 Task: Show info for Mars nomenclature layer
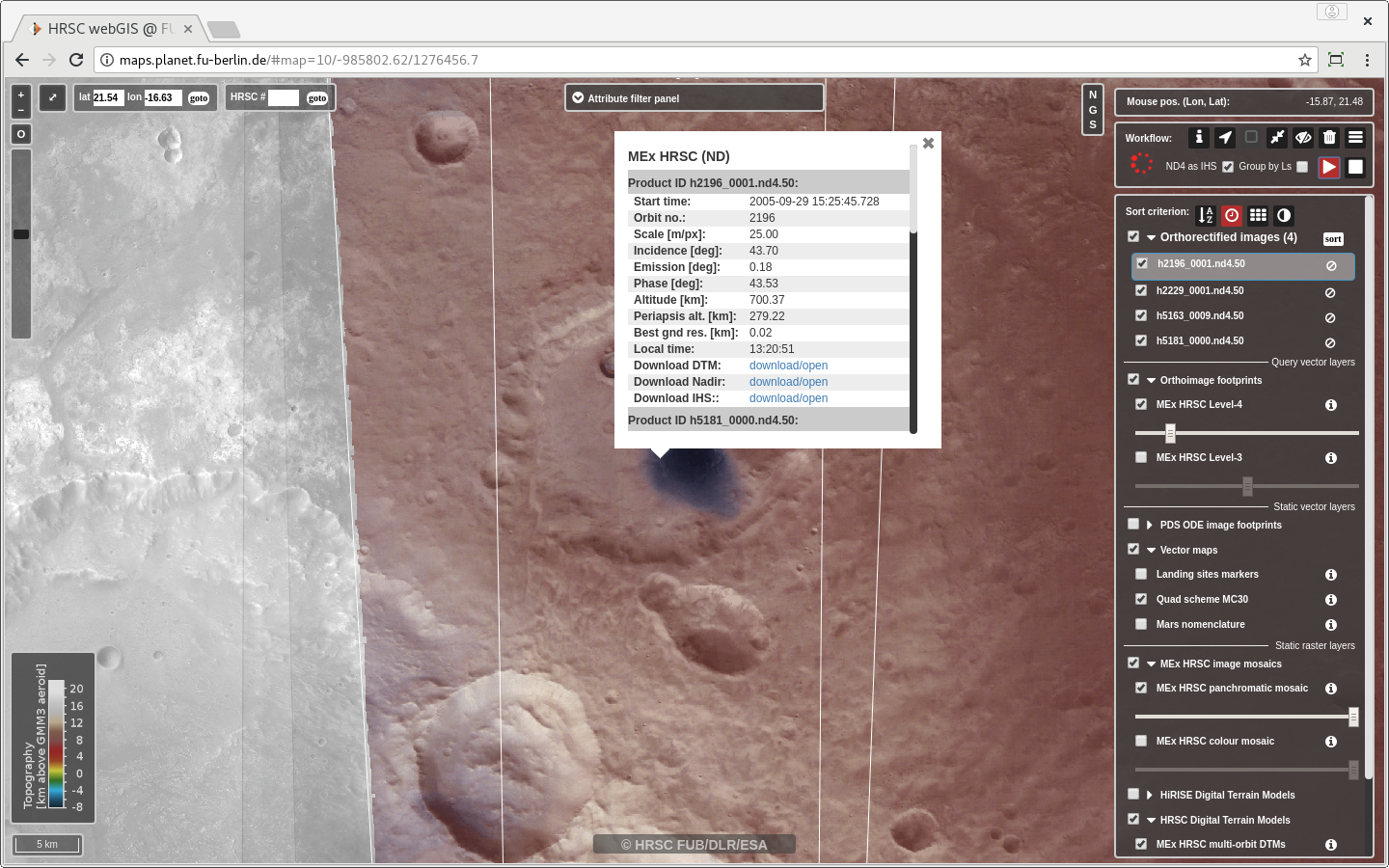coord(1331,625)
